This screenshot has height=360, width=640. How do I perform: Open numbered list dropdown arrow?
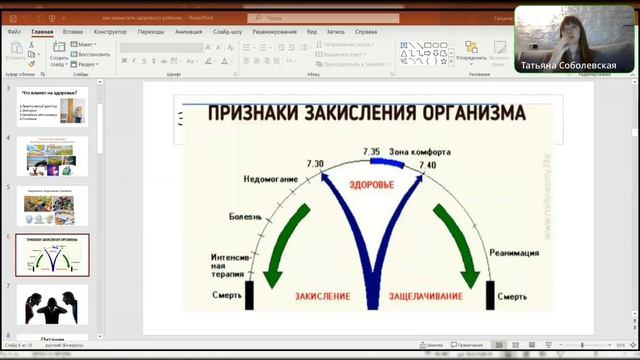tap(270, 48)
